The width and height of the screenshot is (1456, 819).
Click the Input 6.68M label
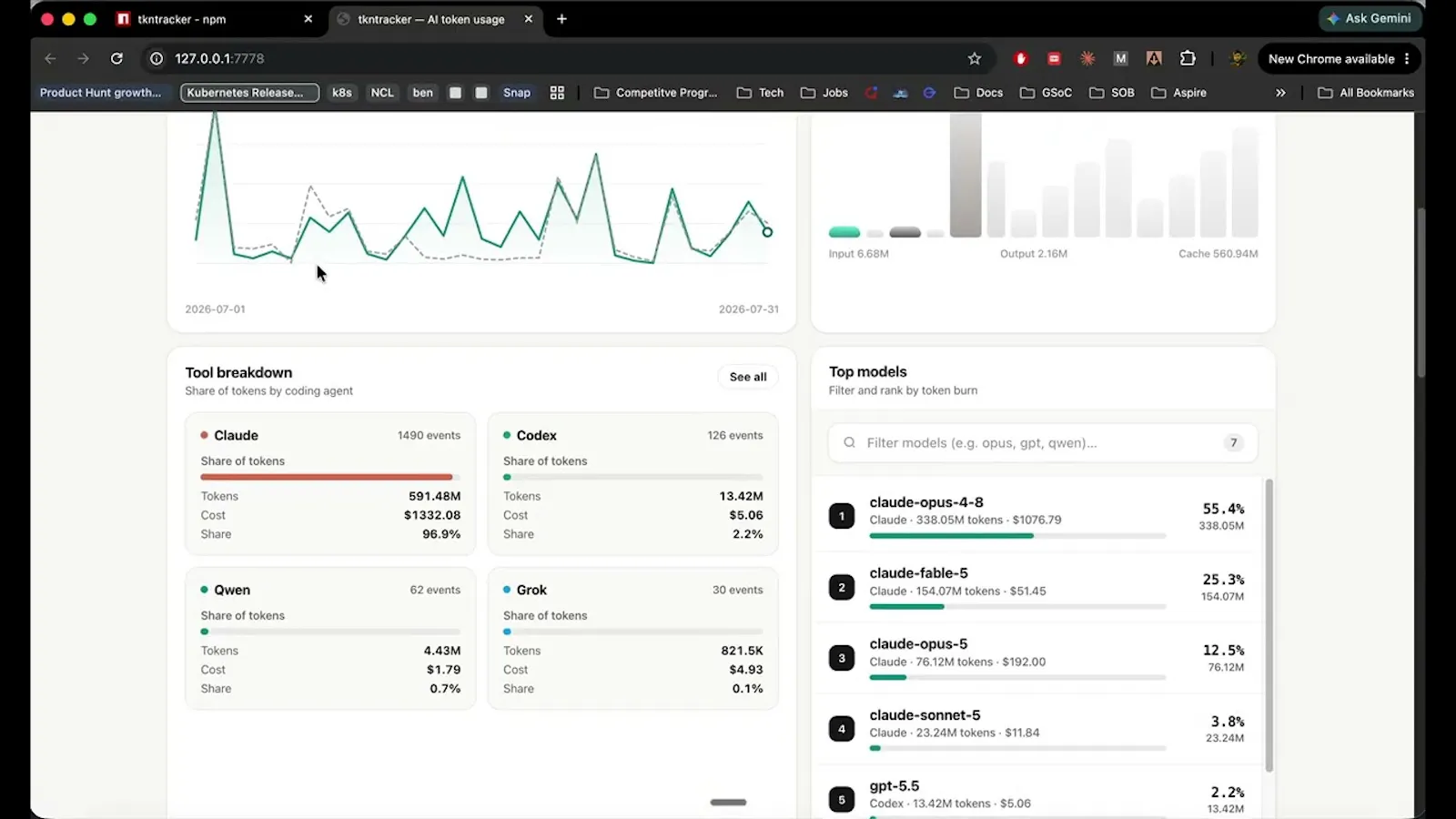(858, 254)
